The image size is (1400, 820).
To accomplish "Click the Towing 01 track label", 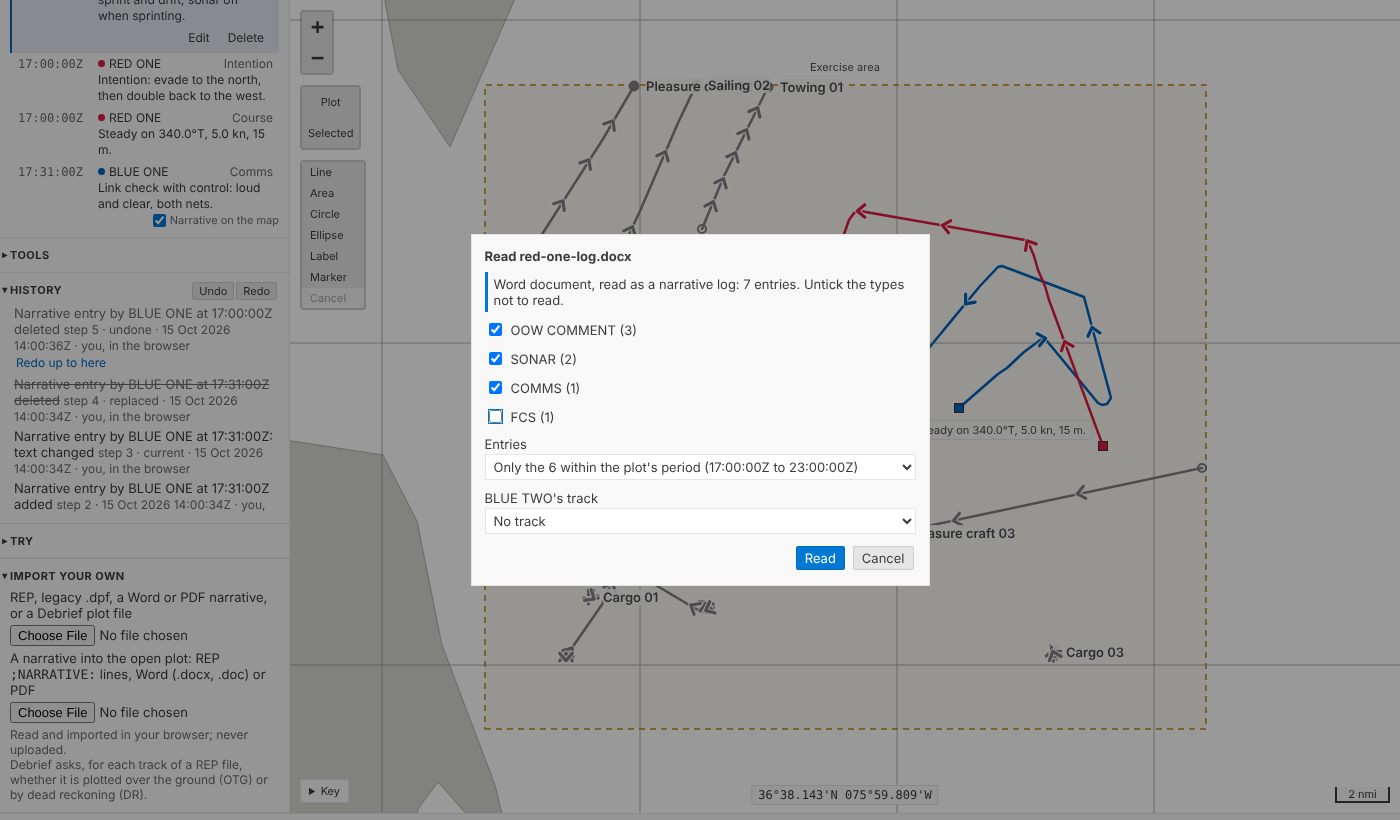I will coord(811,87).
